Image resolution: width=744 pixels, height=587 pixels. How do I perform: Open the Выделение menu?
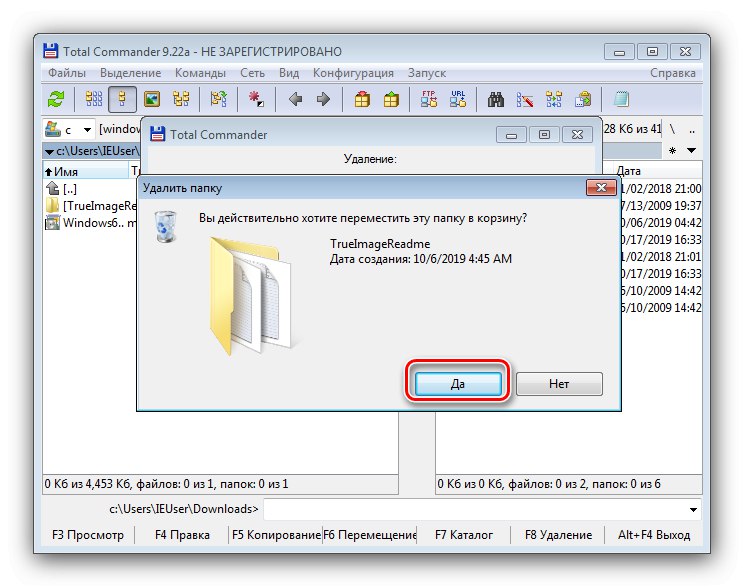(x=130, y=73)
